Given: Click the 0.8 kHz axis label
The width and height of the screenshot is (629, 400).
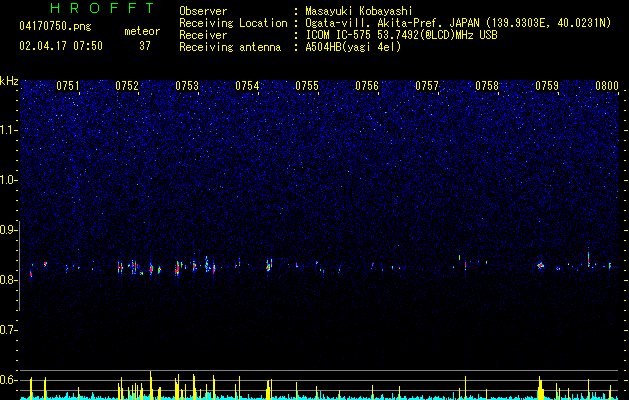Looking at the screenshot, I should tap(8, 280).
